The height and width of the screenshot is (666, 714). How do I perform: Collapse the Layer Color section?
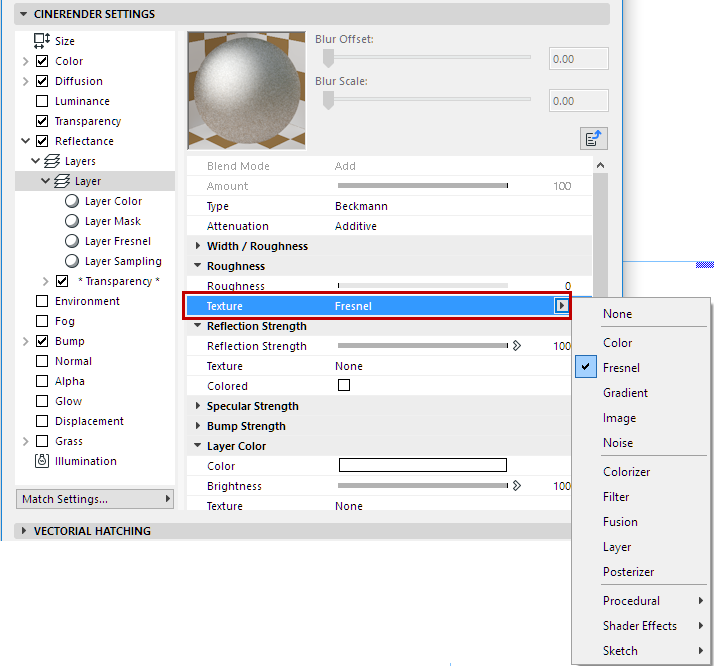click(198, 446)
